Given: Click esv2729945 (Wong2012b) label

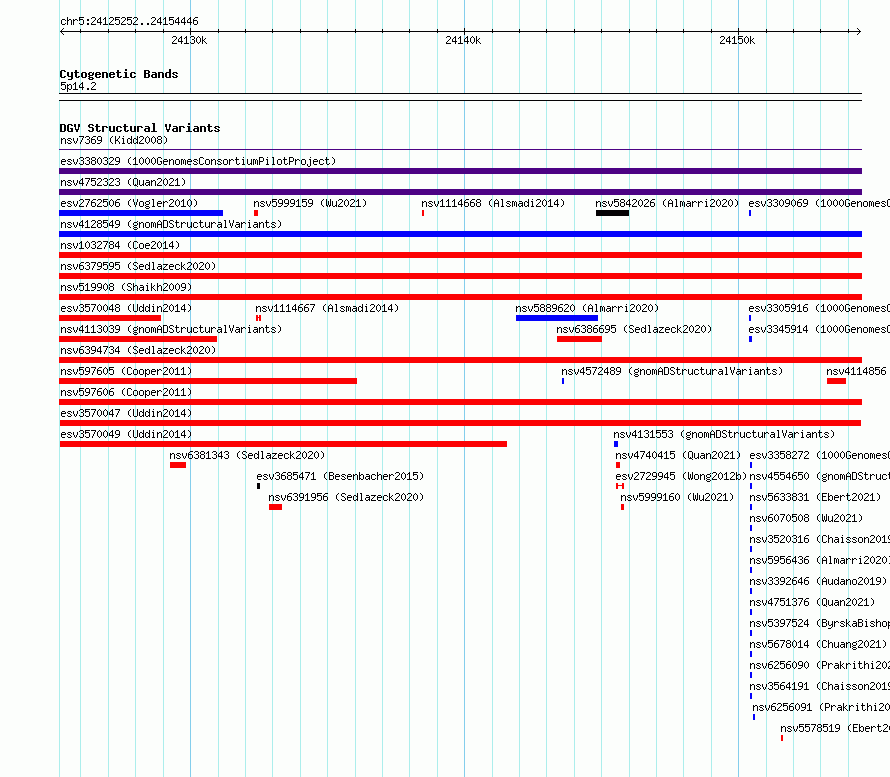Looking at the screenshot, I should click(x=681, y=476).
